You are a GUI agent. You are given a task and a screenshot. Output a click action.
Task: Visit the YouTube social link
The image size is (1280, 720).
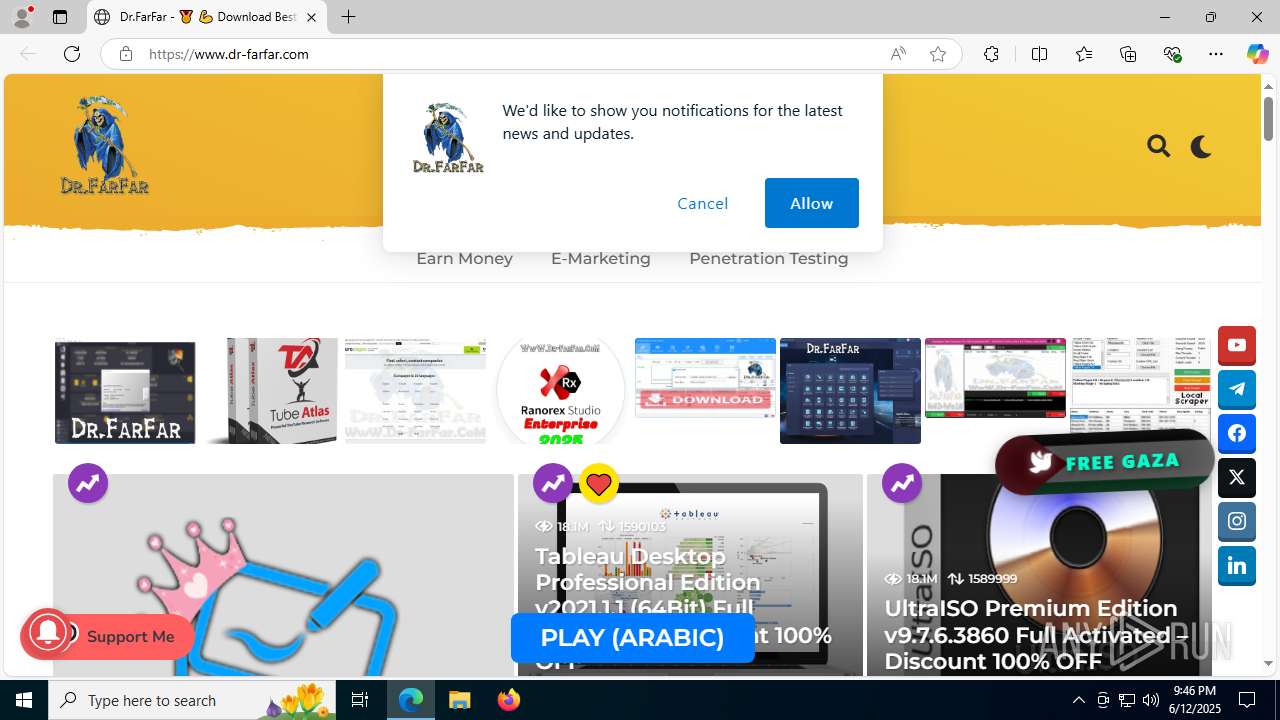click(x=1237, y=346)
